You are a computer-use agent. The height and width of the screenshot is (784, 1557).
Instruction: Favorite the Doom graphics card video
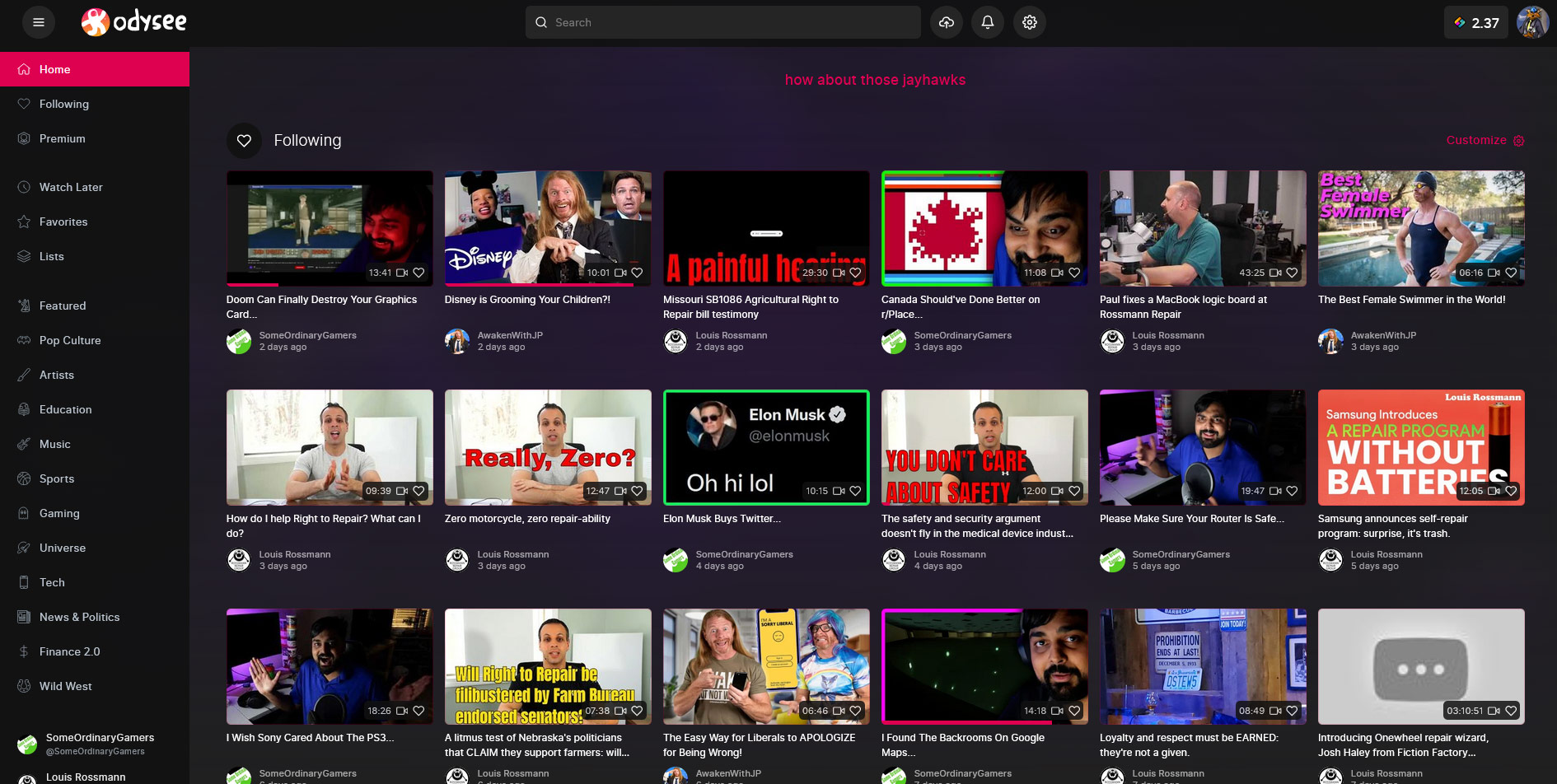point(418,273)
